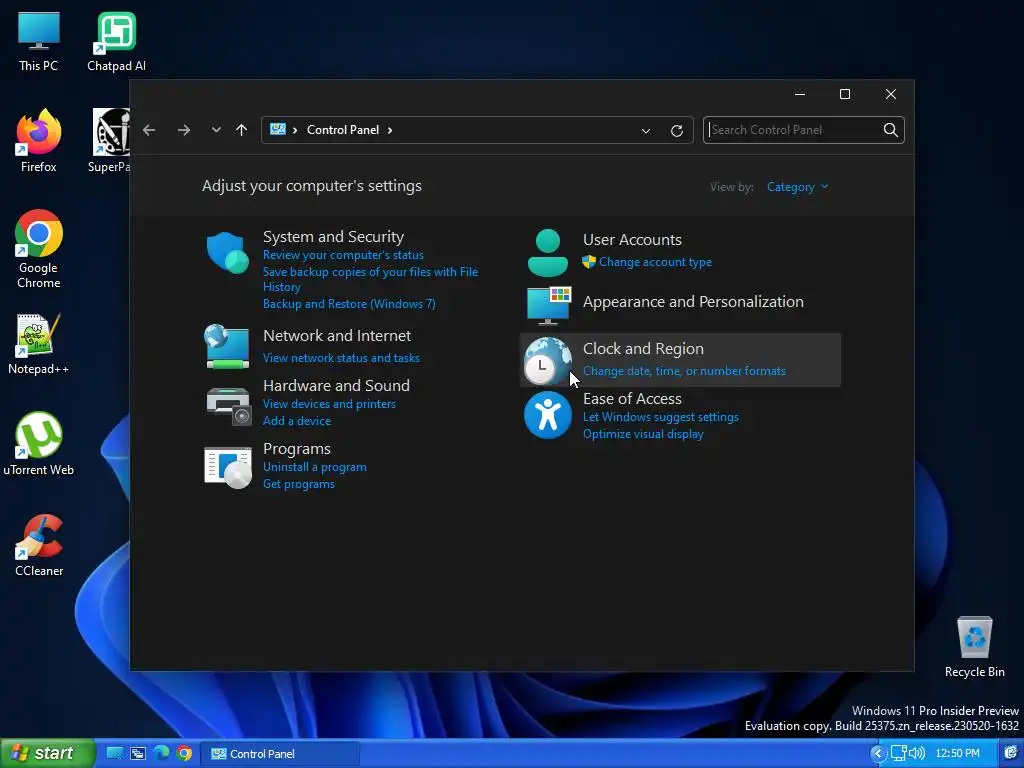The height and width of the screenshot is (768, 1024).
Task: Click the show desktop quick launch icon
Action: point(114,753)
